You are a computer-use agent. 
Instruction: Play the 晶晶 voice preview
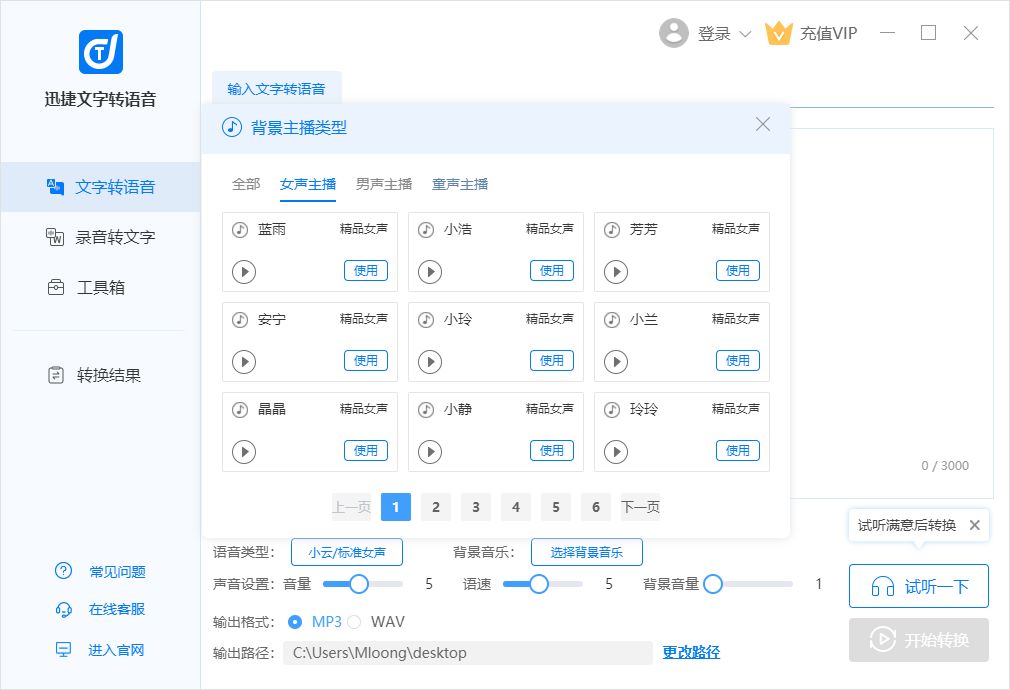[x=244, y=452]
